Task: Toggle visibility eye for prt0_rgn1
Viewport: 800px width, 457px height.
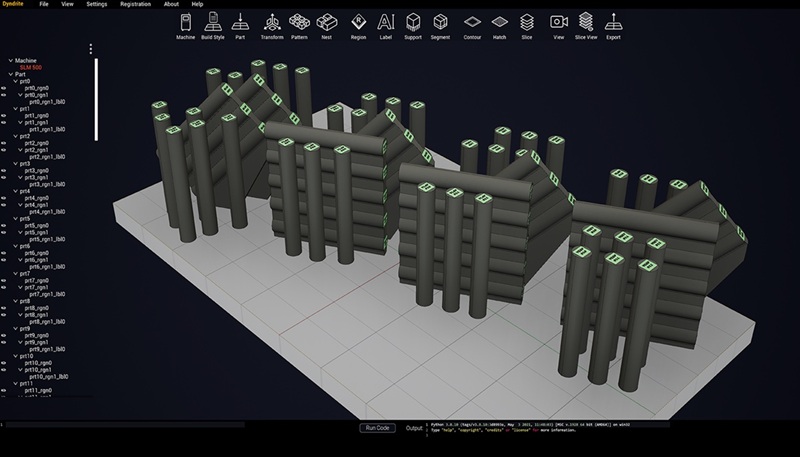Action: (4, 95)
